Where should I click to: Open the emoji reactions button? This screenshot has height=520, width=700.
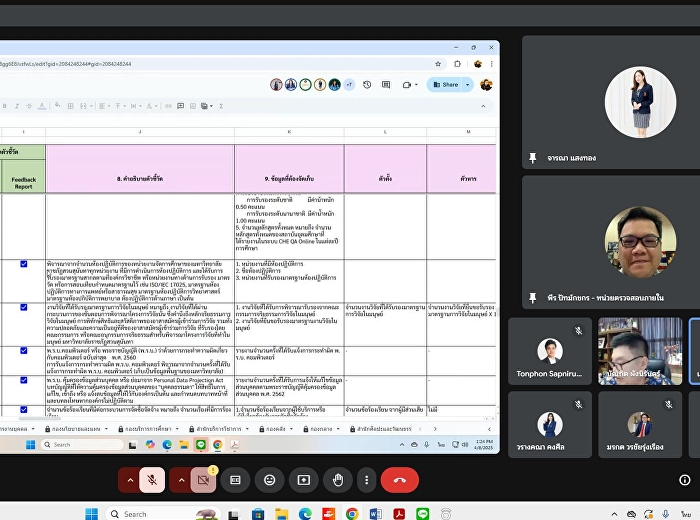(x=270, y=480)
